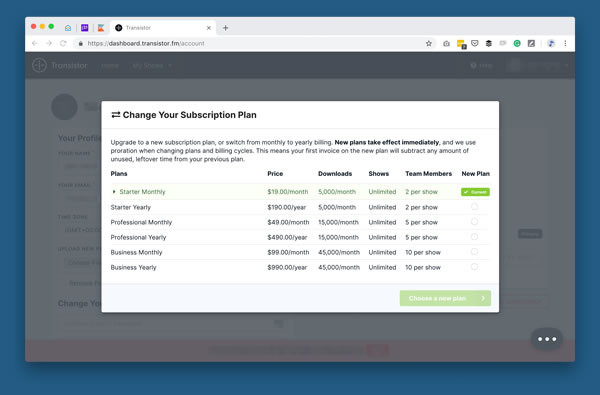
Task: Click the $99.00/month price cell
Action: (288, 252)
